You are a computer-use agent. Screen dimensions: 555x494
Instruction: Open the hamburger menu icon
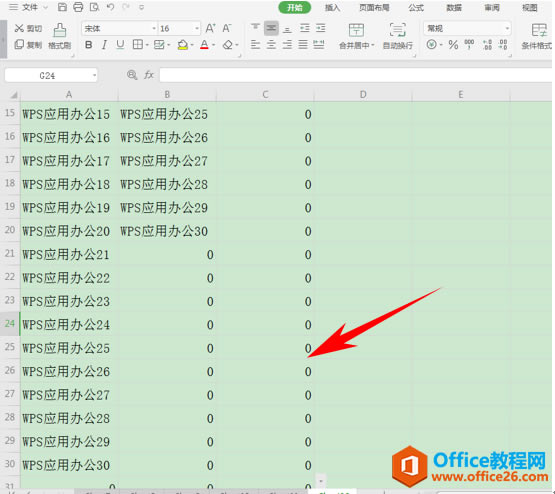pos(13,7)
